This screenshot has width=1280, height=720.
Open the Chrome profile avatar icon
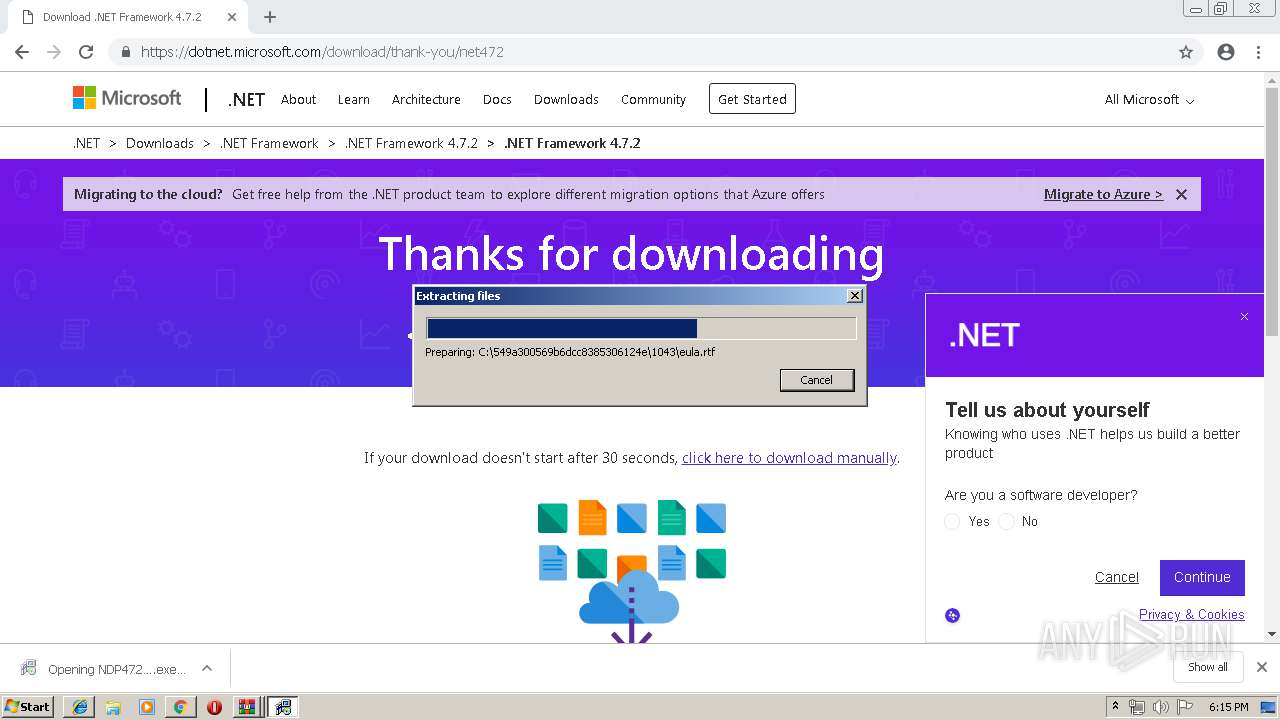(1226, 52)
